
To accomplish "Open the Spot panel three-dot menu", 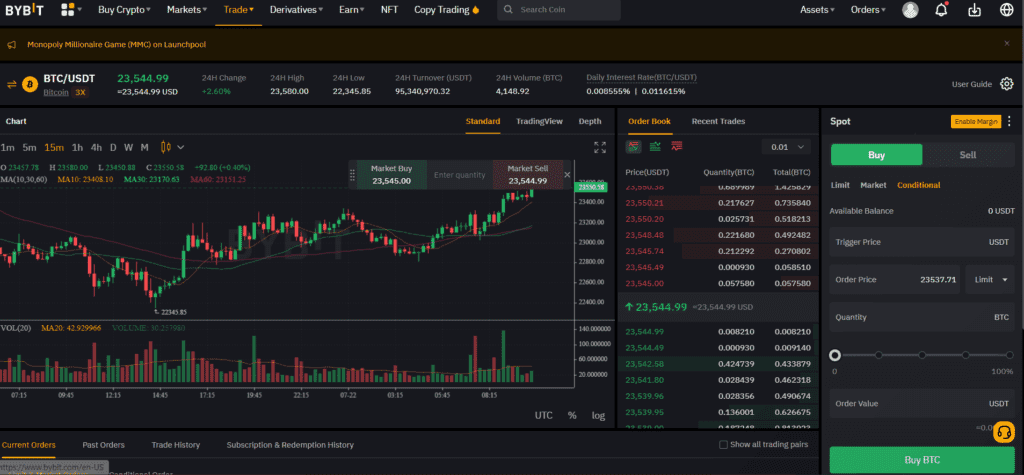I will coord(1010,121).
